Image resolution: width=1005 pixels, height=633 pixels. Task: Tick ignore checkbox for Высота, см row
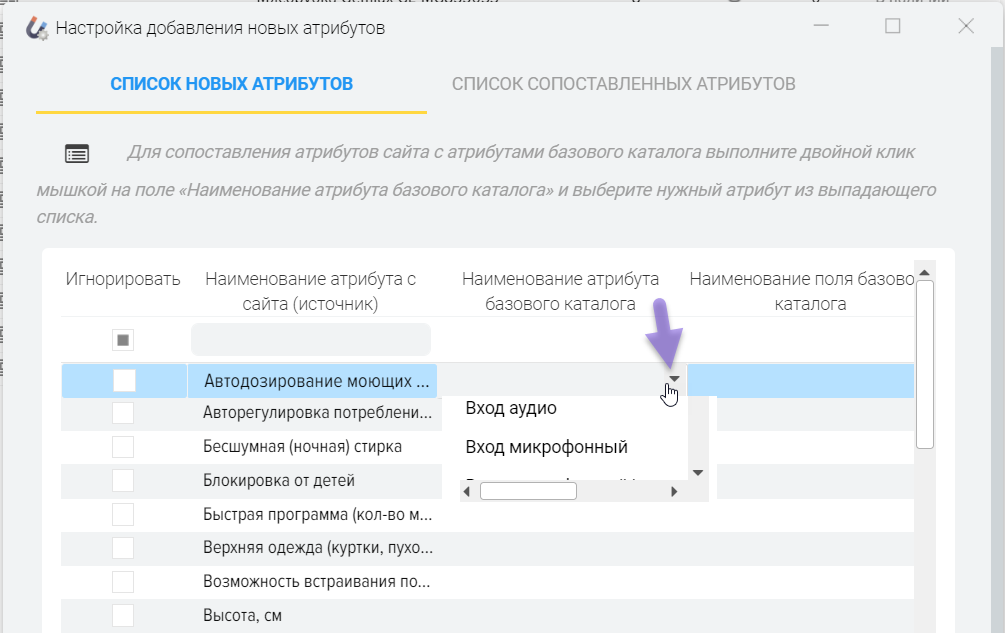tap(123, 615)
